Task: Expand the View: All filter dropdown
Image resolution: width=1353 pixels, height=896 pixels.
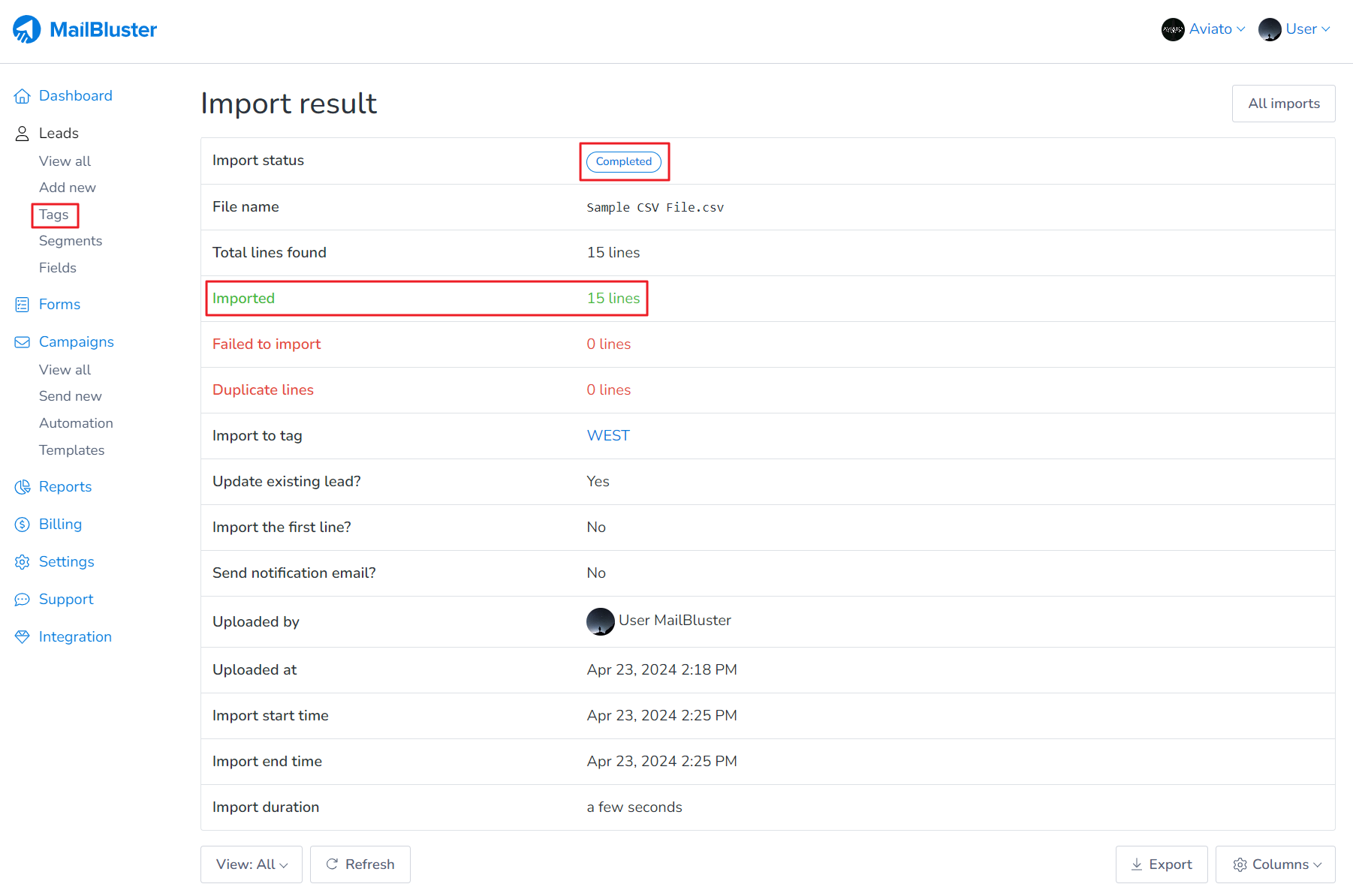Action: coord(252,864)
